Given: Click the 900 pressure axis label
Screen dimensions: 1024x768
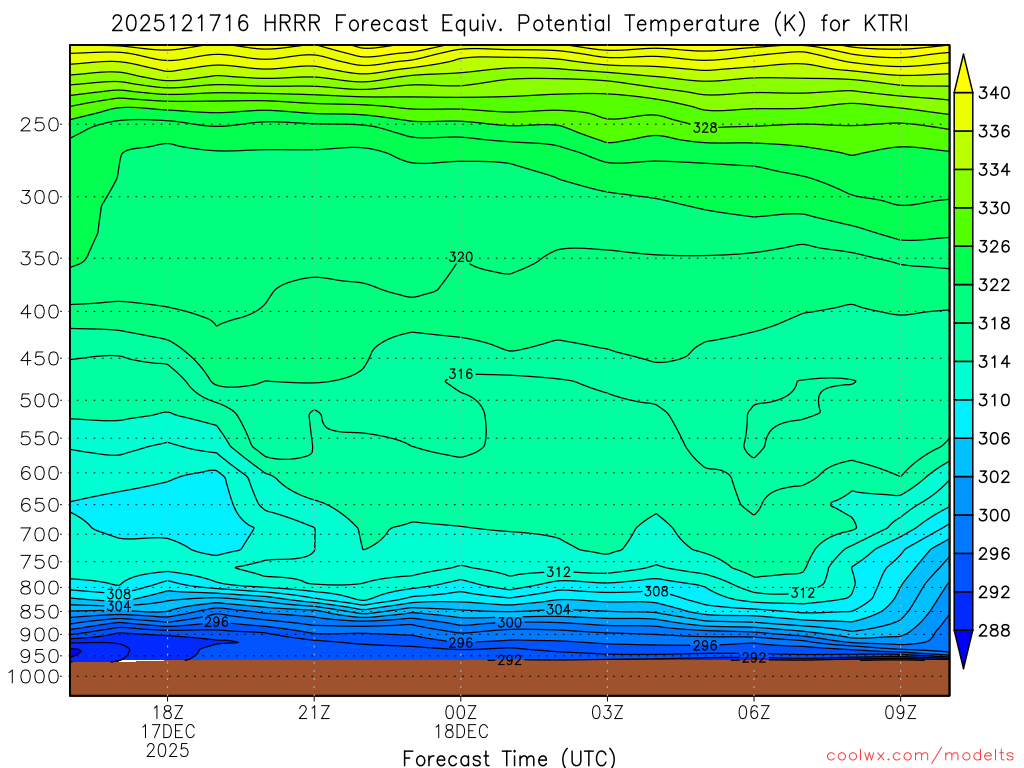Looking at the screenshot, I should [40, 634].
